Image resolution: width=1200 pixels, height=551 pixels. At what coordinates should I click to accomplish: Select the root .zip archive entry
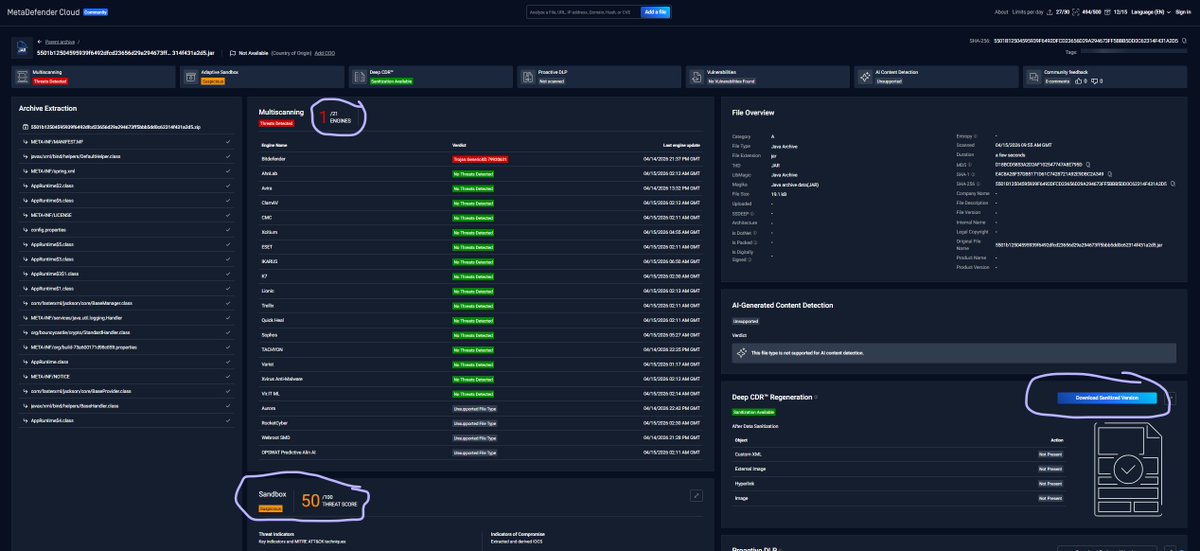(114, 127)
